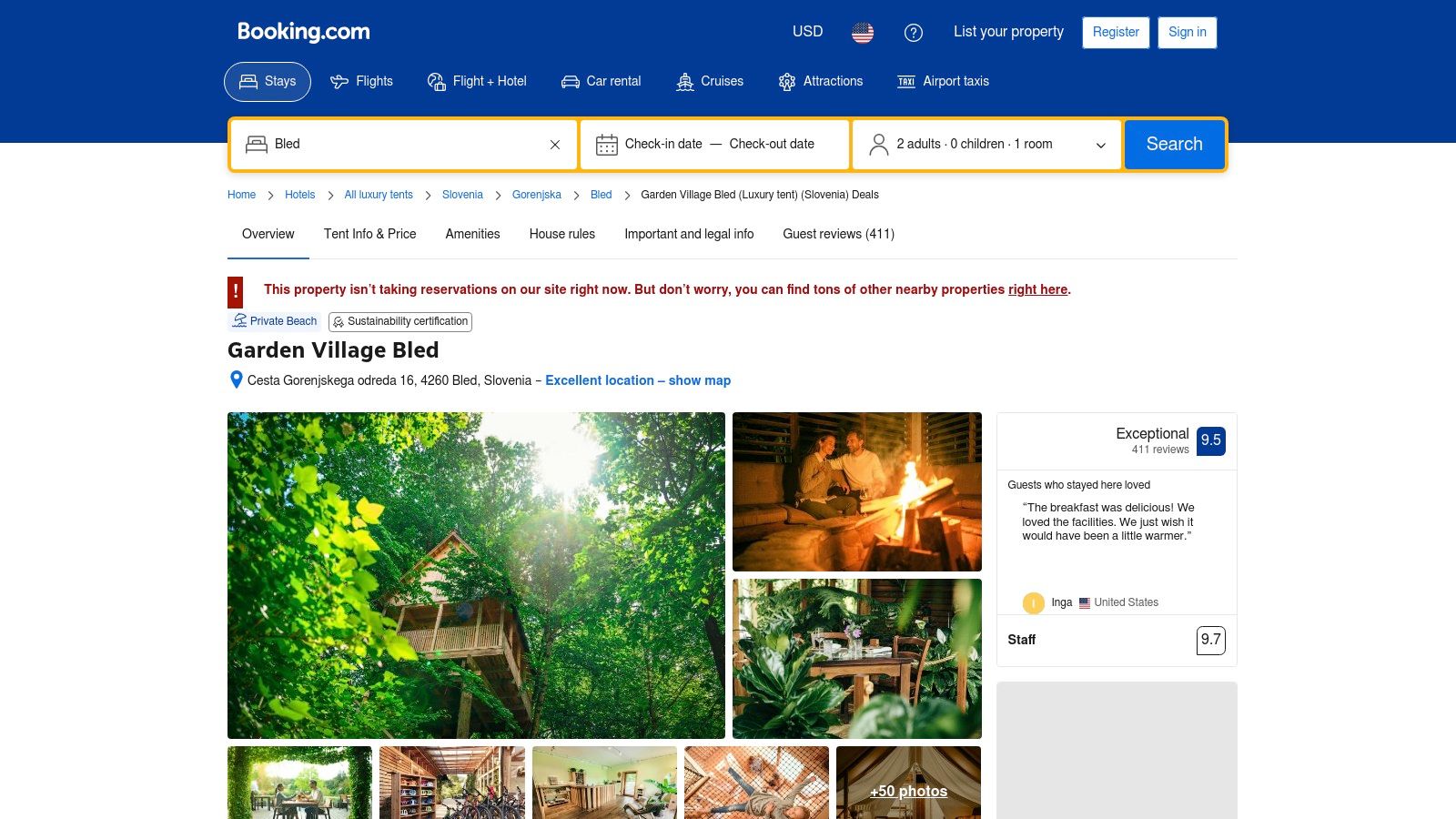Open Excellent location show map link
This screenshot has width=1456, height=819.
point(638,380)
